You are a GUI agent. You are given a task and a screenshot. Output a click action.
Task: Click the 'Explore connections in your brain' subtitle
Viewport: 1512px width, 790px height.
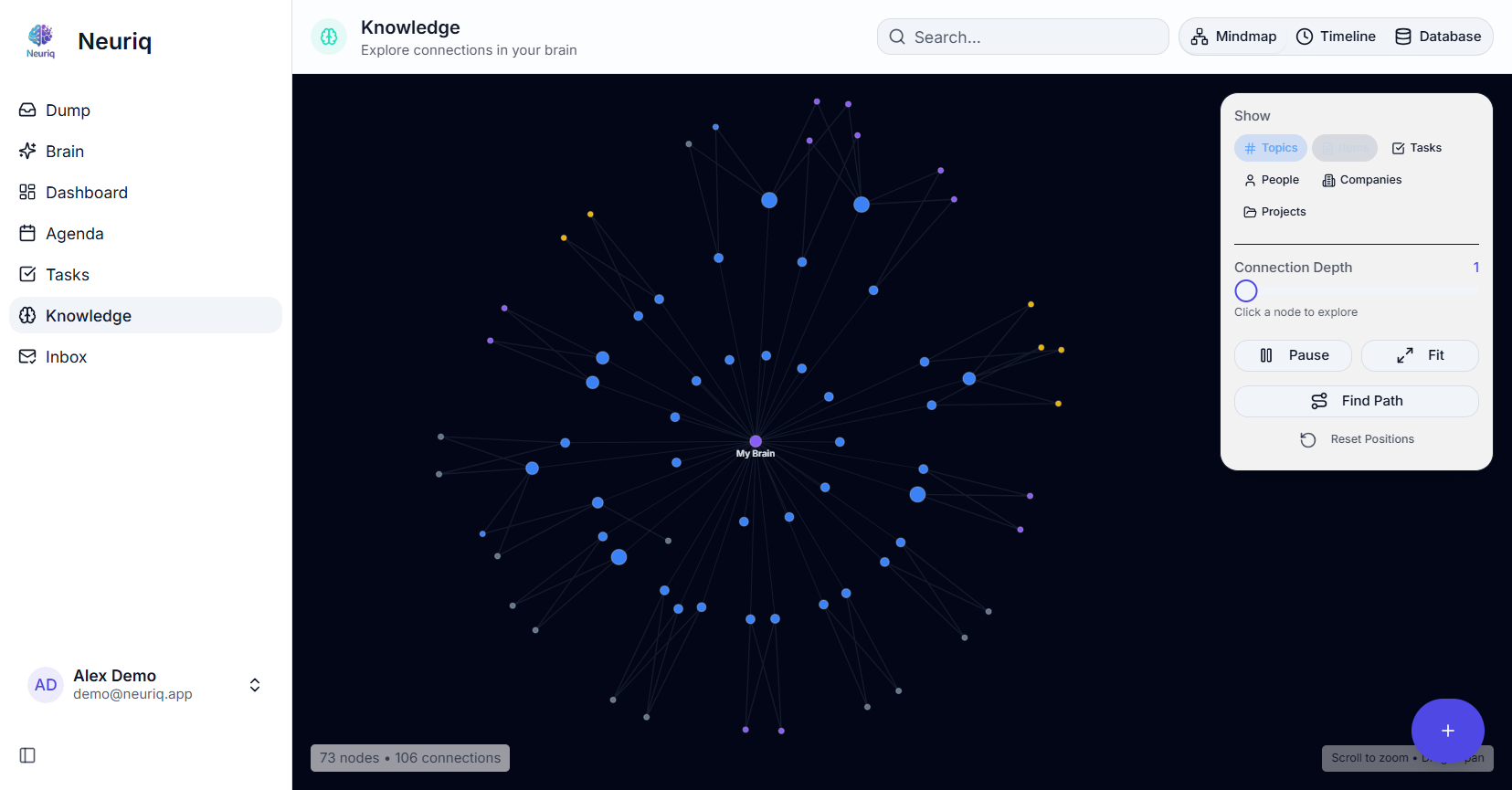coord(469,50)
